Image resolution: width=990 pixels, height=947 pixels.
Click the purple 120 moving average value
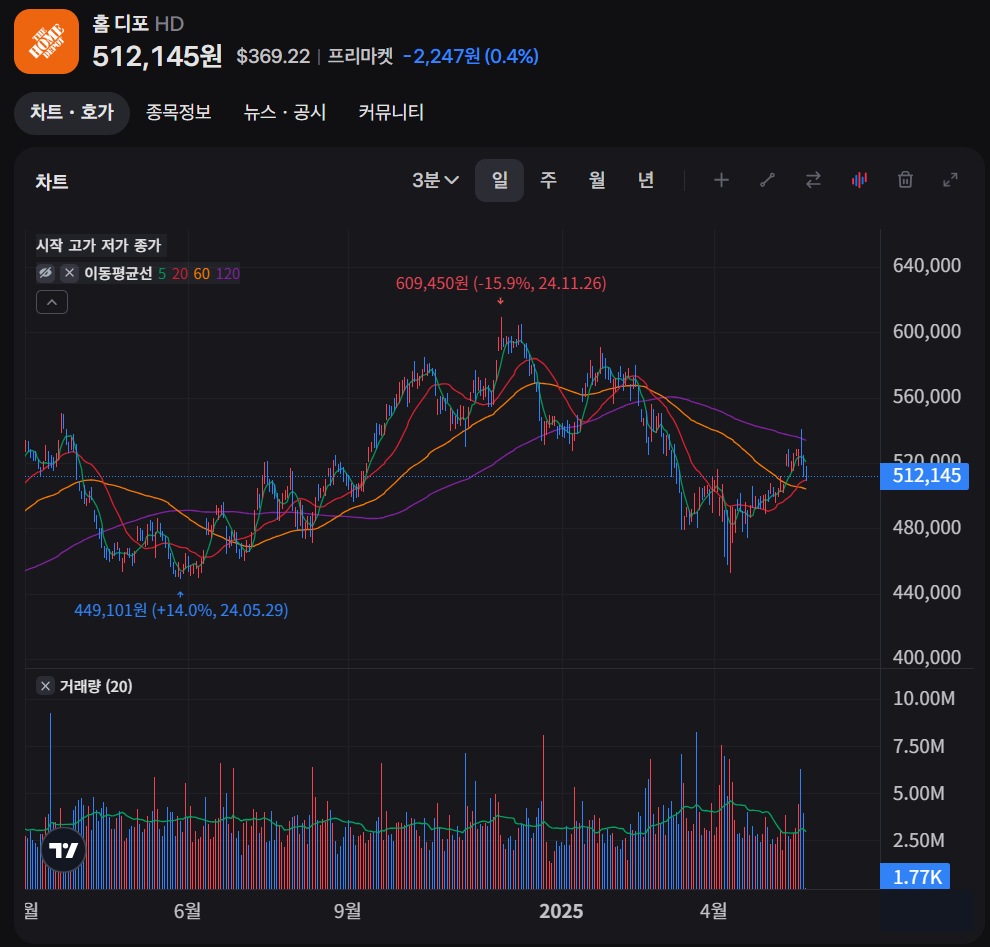[228, 274]
